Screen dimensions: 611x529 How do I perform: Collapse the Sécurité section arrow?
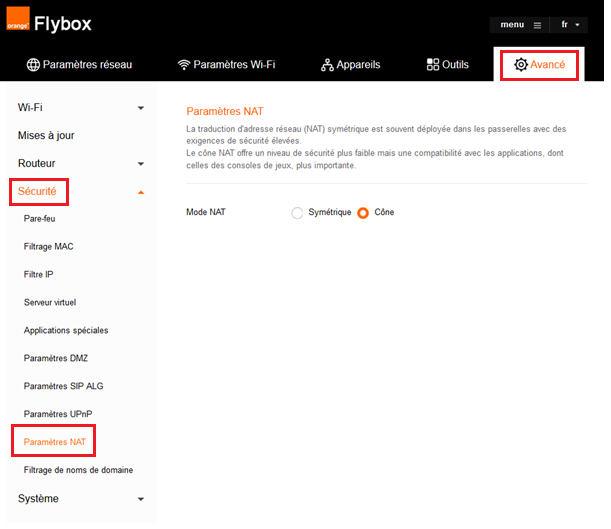click(x=141, y=192)
